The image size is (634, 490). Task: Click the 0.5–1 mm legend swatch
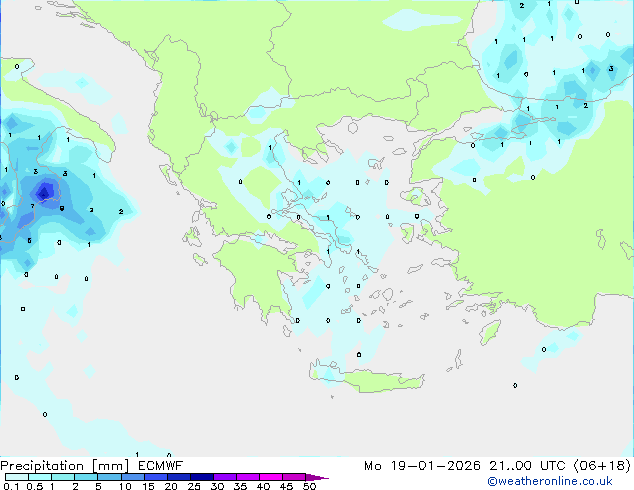tap(40, 477)
